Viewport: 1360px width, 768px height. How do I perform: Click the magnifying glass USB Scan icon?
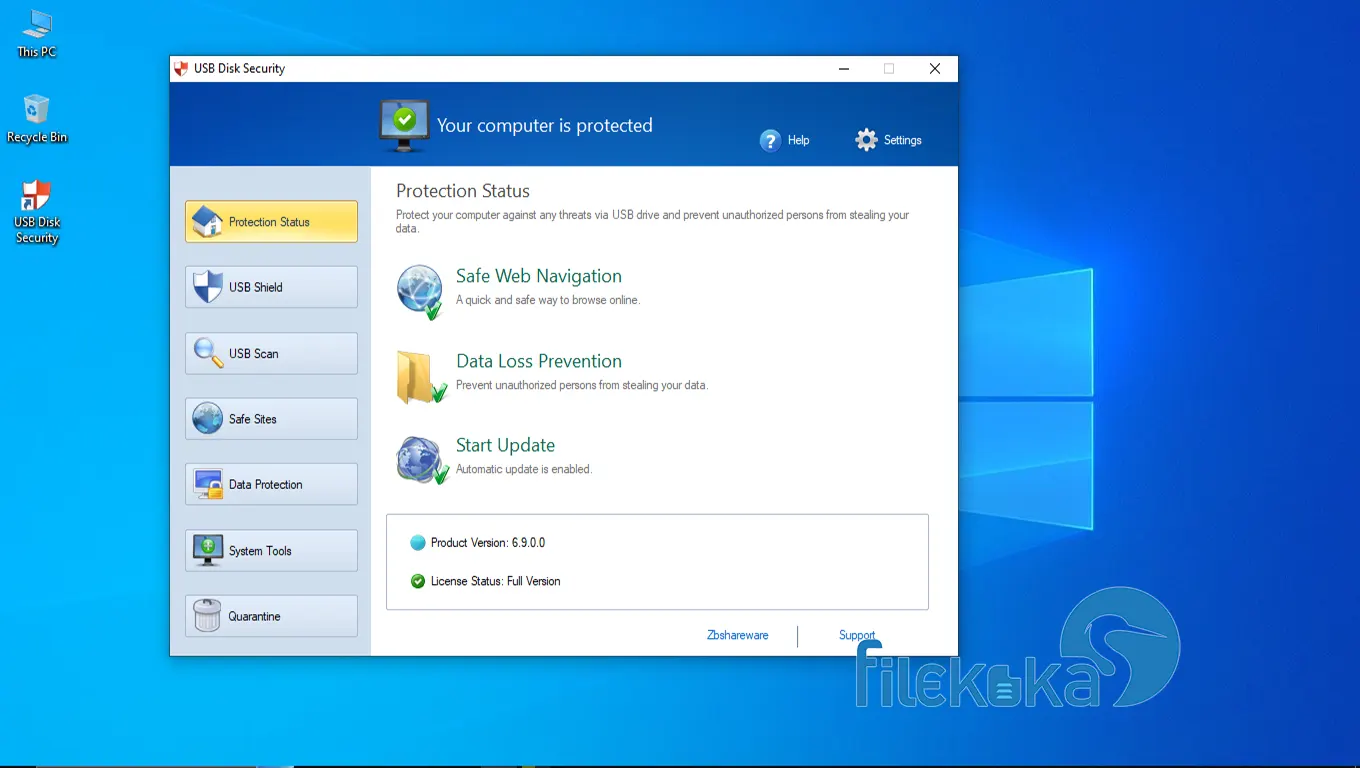click(x=208, y=353)
